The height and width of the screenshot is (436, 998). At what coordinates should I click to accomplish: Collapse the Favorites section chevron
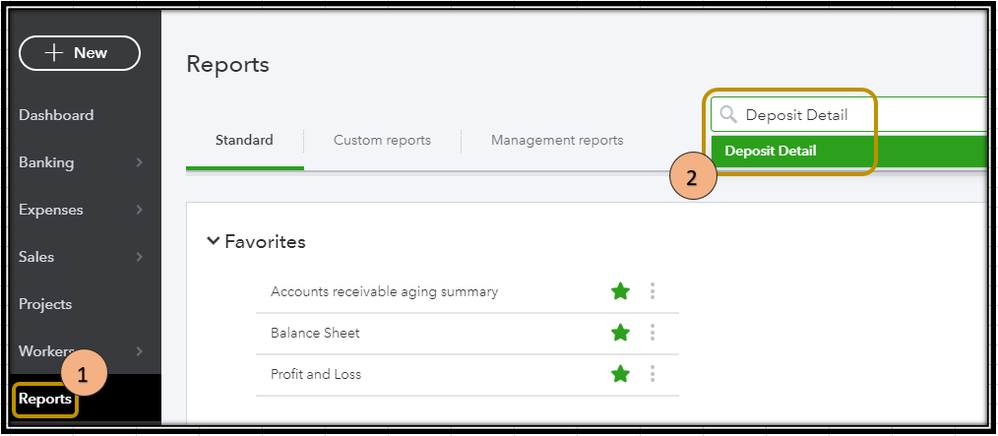point(213,241)
